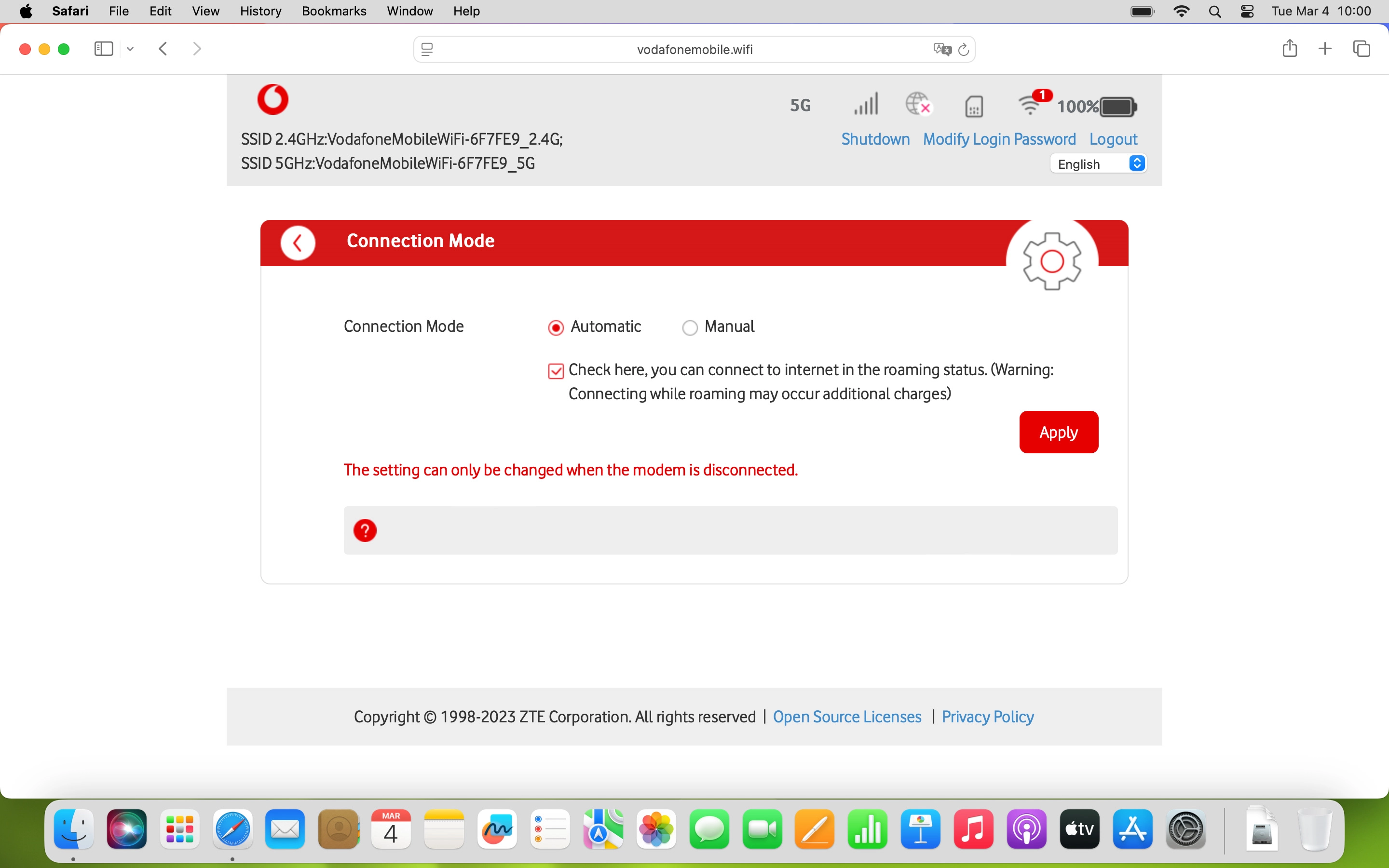Click the settings gear icon
Viewport: 1389px width, 868px height.
1051,261
